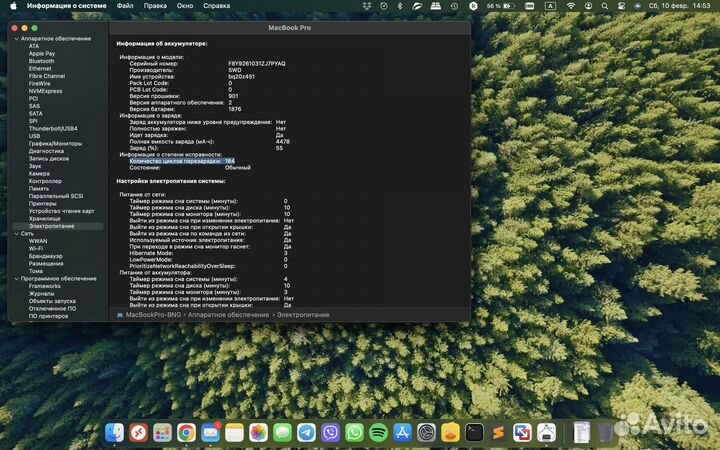The width and height of the screenshot is (720, 450).
Task: Collapse the Программное обеспечение section
Action: 17,279
